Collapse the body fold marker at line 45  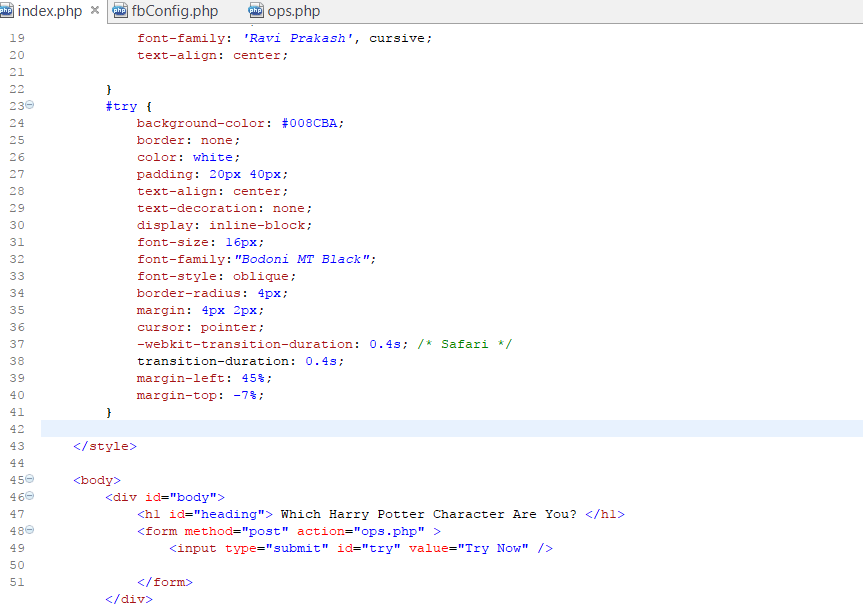[29, 480]
